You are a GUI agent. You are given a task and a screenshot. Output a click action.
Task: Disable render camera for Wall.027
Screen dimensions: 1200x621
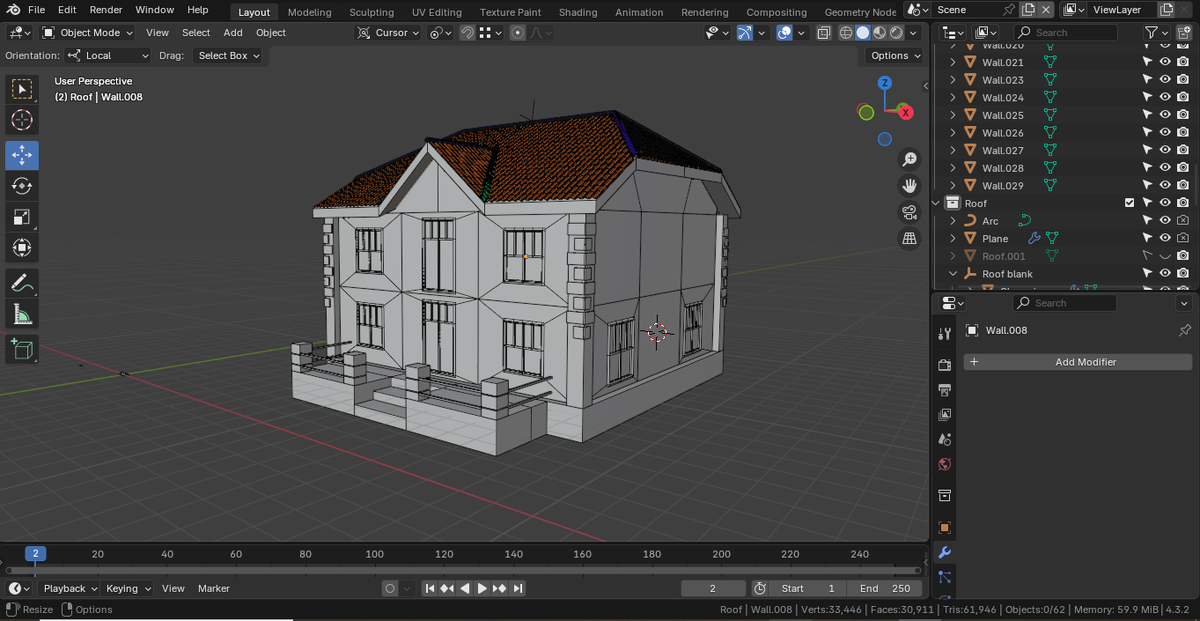pyautogui.click(x=1183, y=150)
